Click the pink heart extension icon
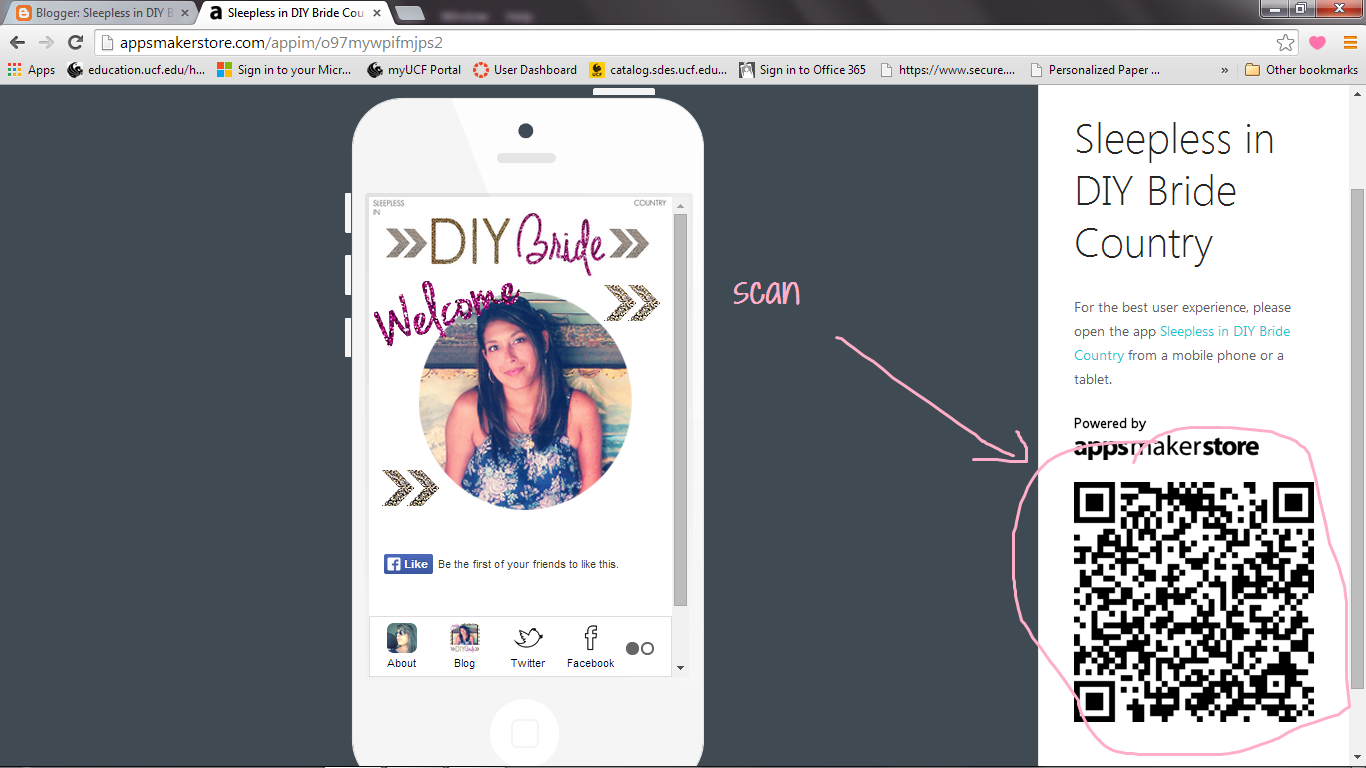This screenshot has width=1366, height=768. pos(1317,42)
